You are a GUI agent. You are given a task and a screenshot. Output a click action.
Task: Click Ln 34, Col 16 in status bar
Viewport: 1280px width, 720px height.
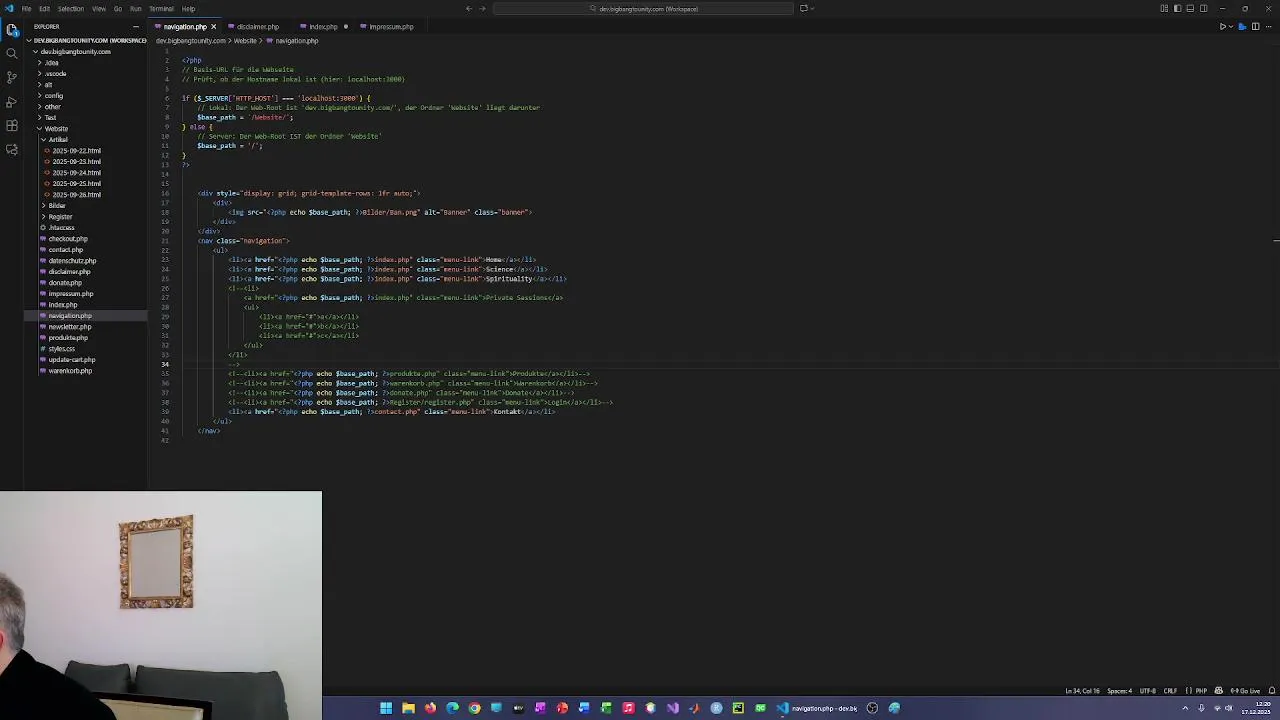coord(1083,691)
